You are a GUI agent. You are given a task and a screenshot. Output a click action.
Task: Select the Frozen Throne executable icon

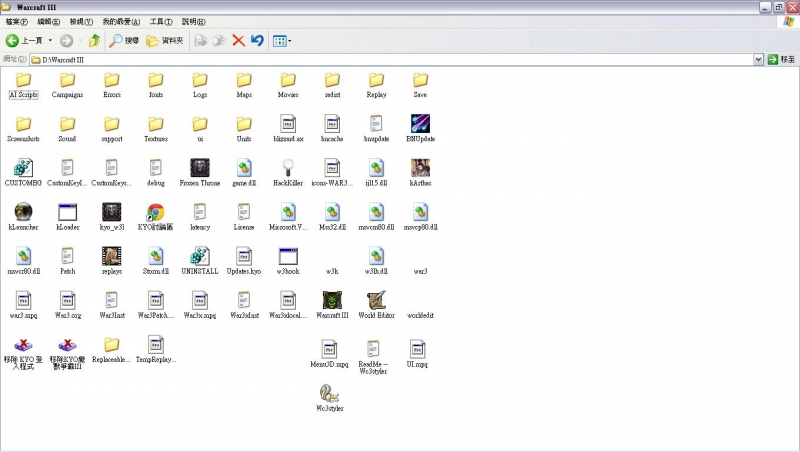coord(199,168)
